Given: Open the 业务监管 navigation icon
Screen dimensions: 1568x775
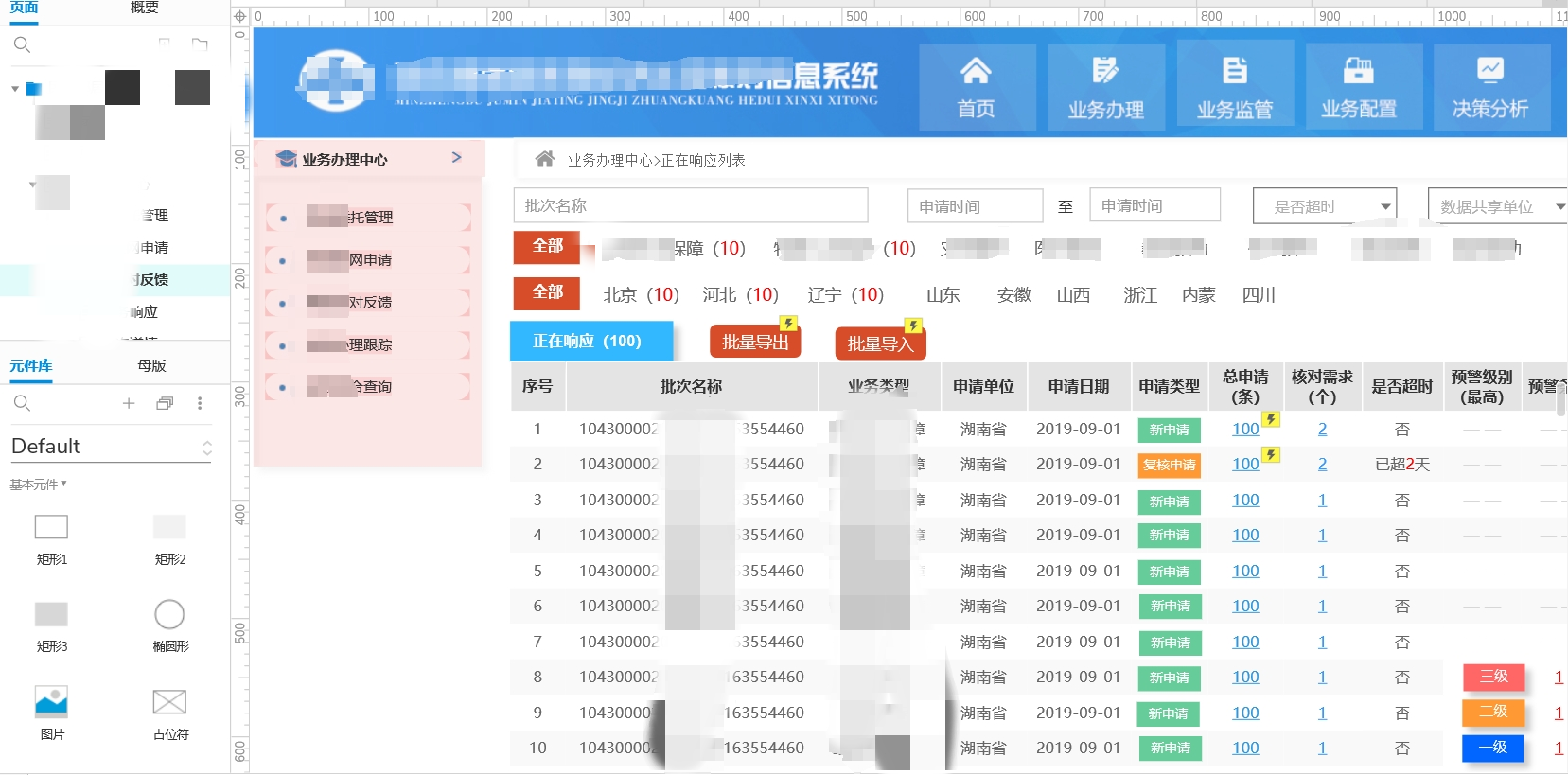Looking at the screenshot, I should pyautogui.click(x=1235, y=71).
